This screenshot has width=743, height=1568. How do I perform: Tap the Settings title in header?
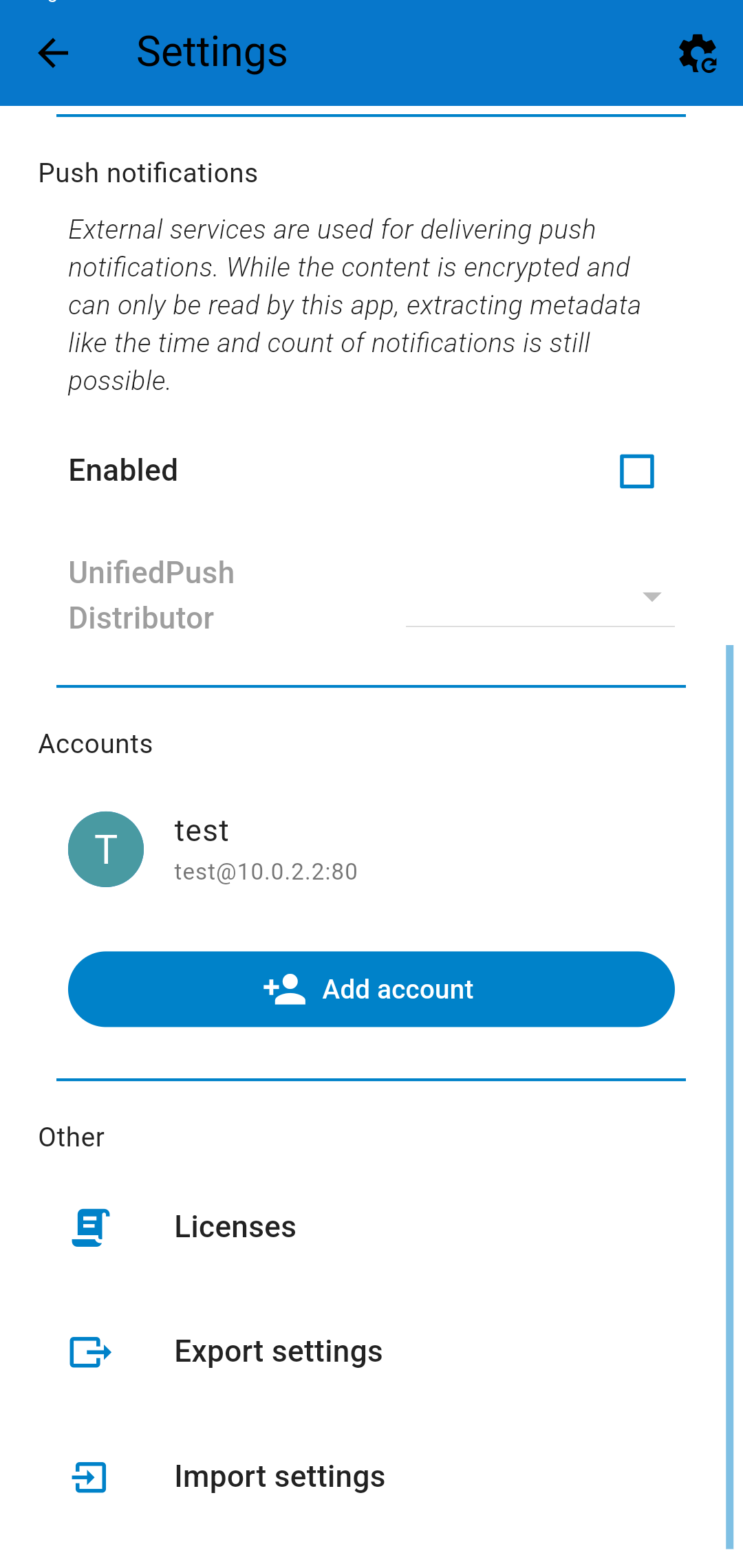(212, 52)
